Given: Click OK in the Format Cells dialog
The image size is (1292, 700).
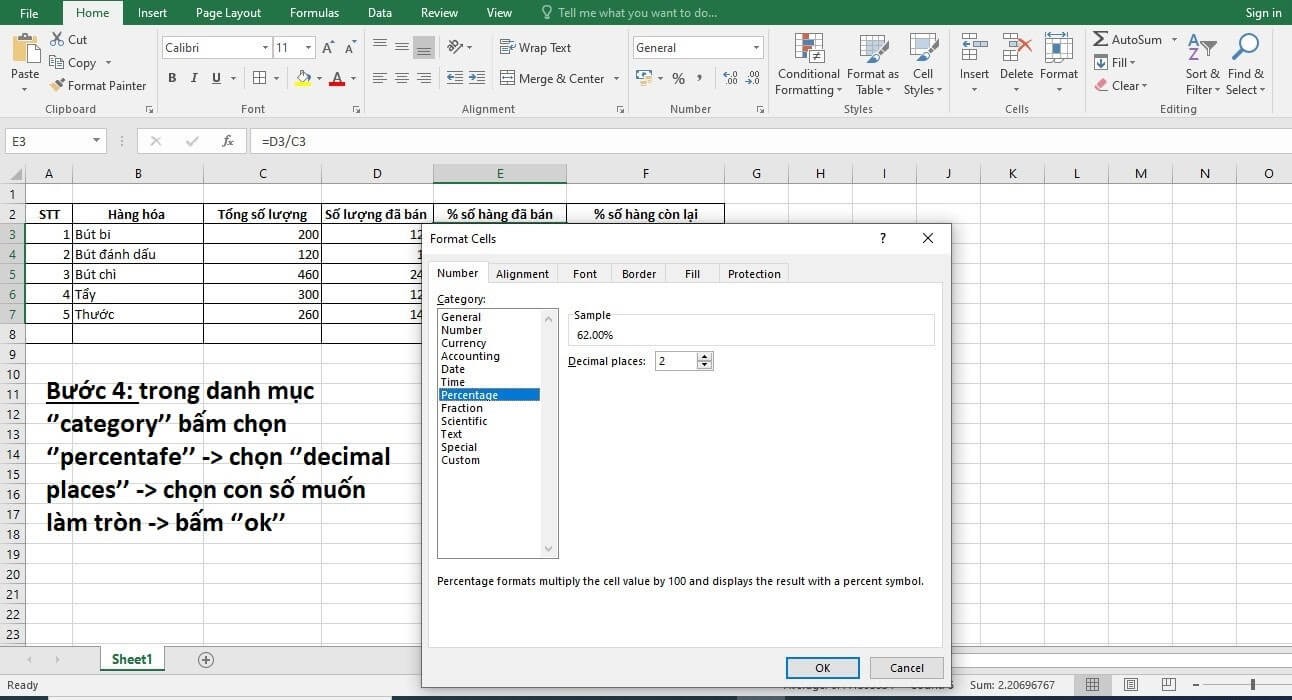Looking at the screenshot, I should tap(822, 667).
